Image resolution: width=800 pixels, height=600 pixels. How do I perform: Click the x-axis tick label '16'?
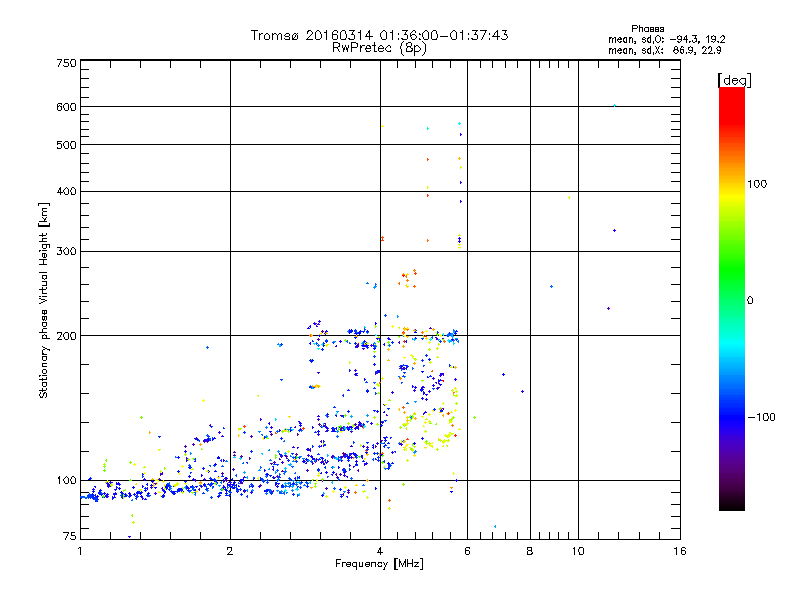680,551
